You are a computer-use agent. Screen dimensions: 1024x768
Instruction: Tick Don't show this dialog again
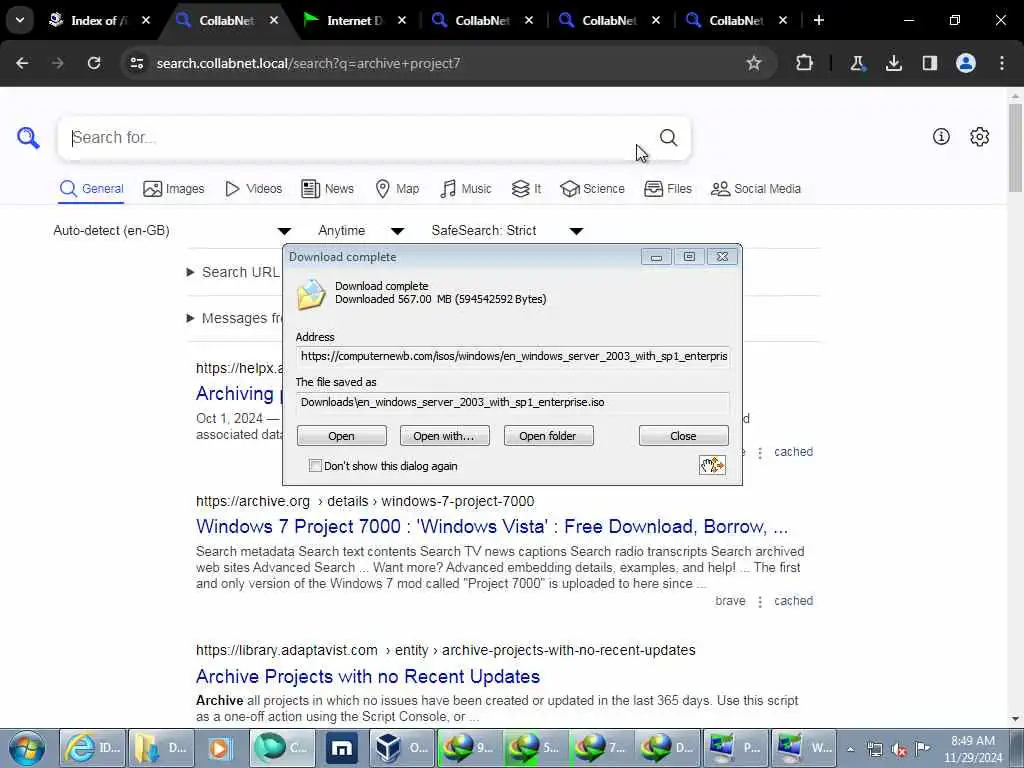(315, 466)
